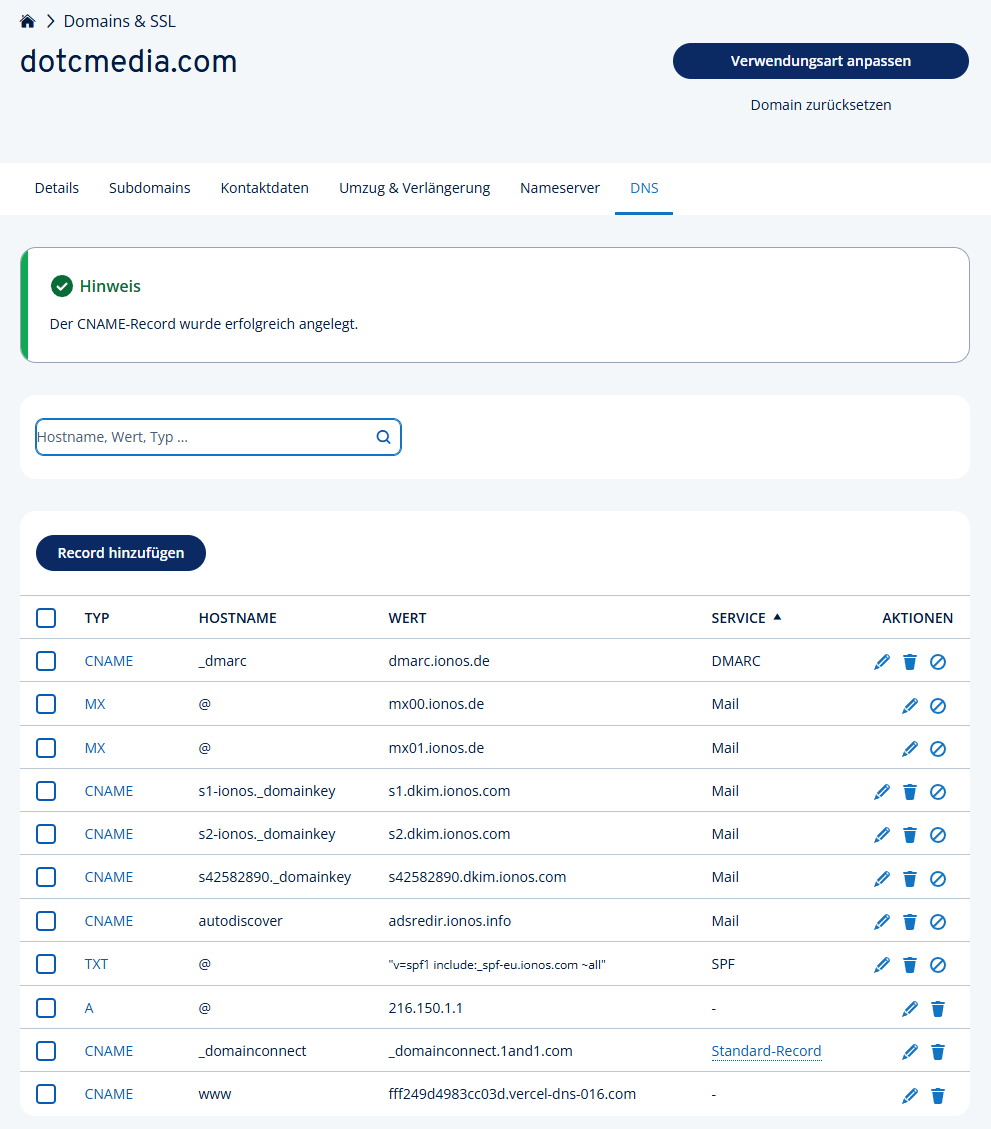Viewport: 991px width, 1129px height.
Task: Click the home icon in the breadcrumb
Action: pos(27,19)
